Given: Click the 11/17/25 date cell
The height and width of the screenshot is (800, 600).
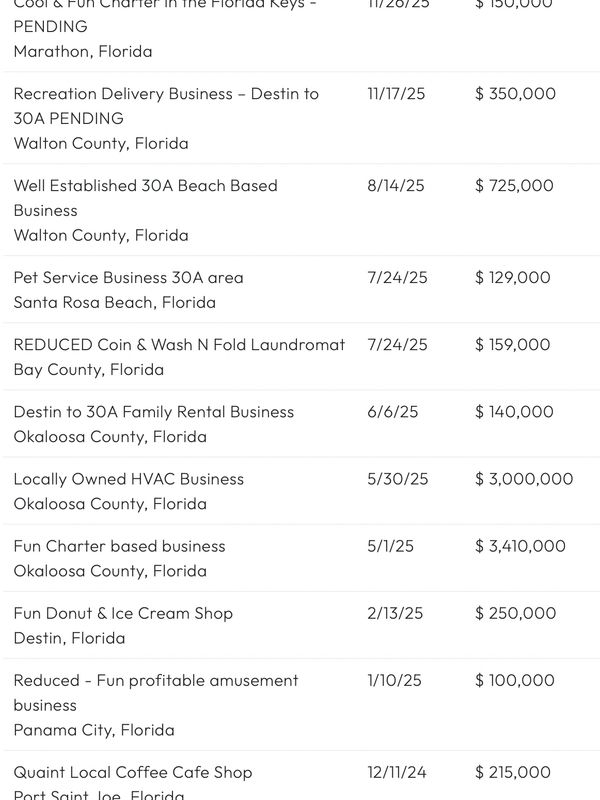Looking at the screenshot, I should (x=396, y=93).
